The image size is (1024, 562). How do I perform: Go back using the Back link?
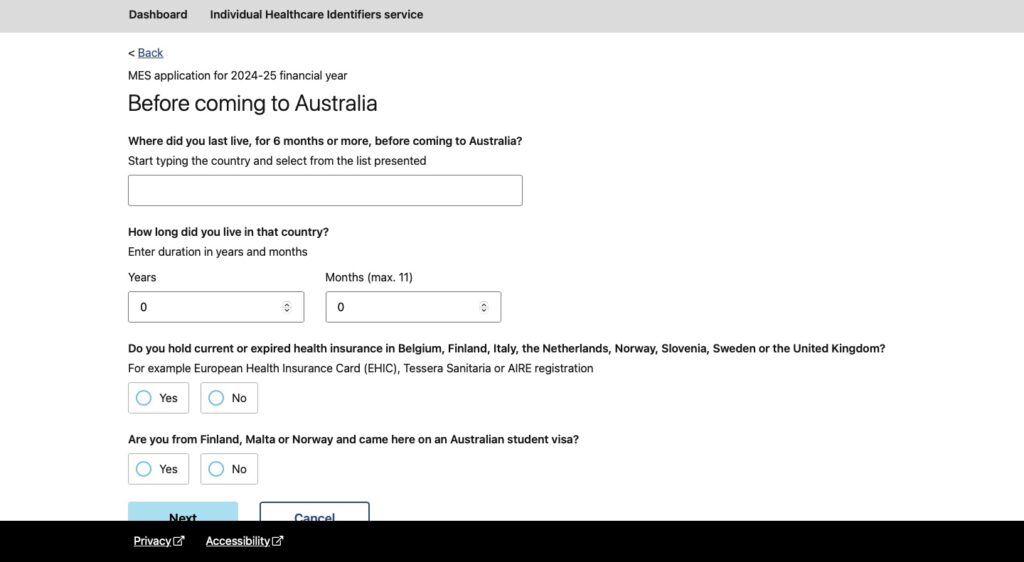click(150, 53)
